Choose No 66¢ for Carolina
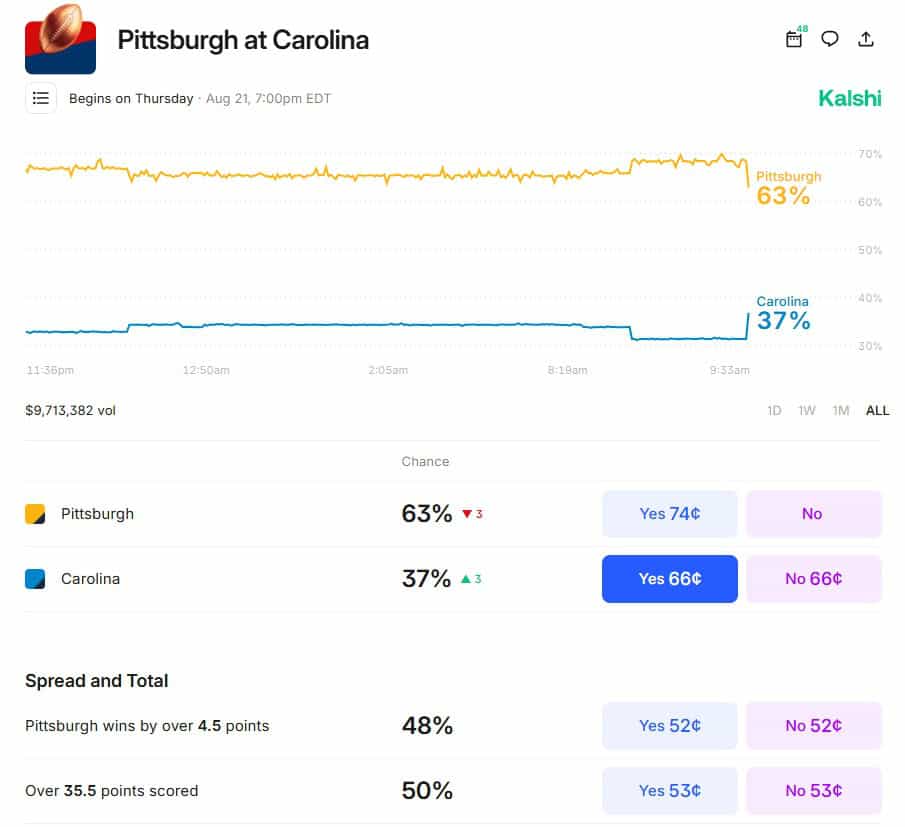905x827 pixels. tap(814, 579)
